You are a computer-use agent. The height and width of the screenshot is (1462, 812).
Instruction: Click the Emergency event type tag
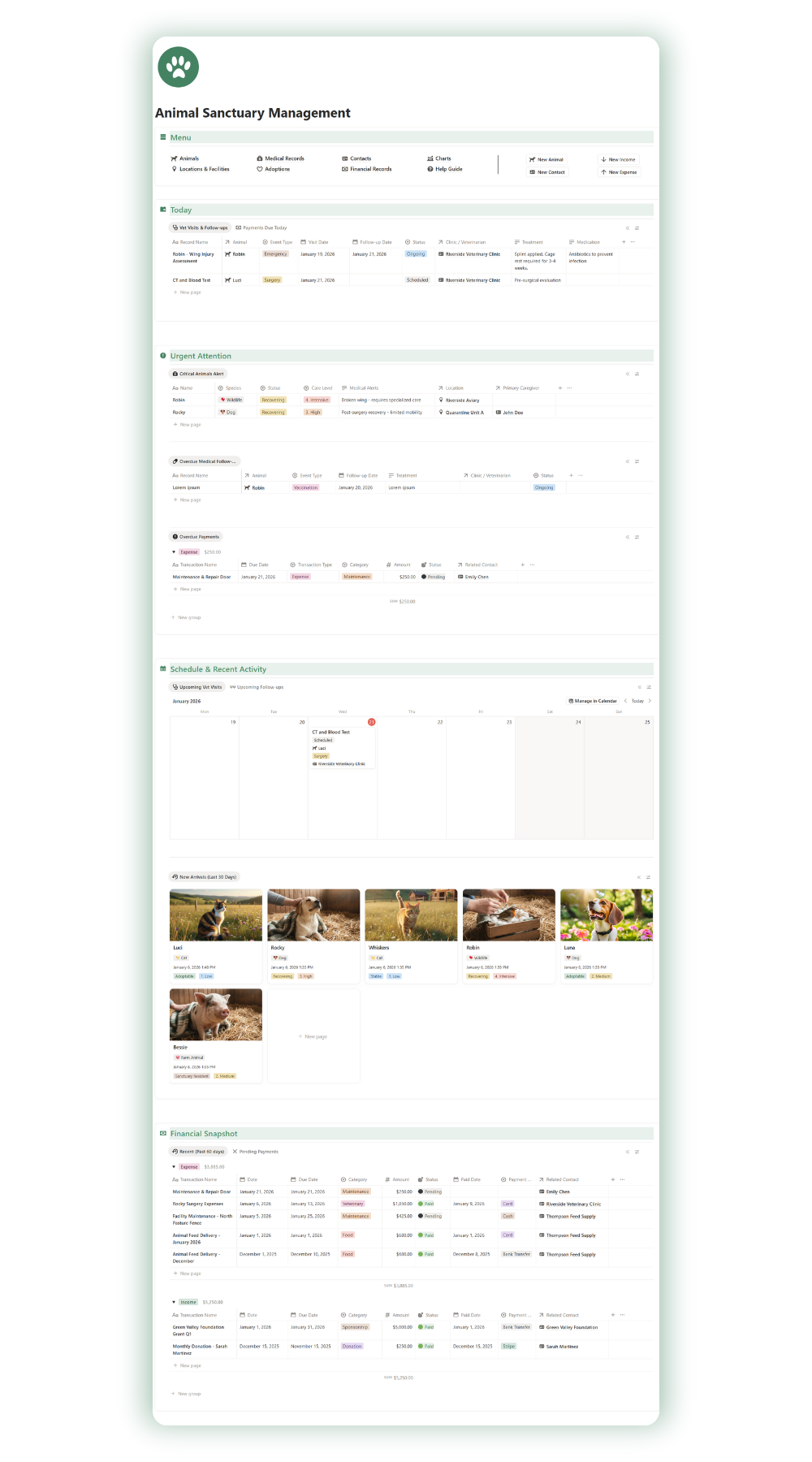pyautogui.click(x=275, y=254)
